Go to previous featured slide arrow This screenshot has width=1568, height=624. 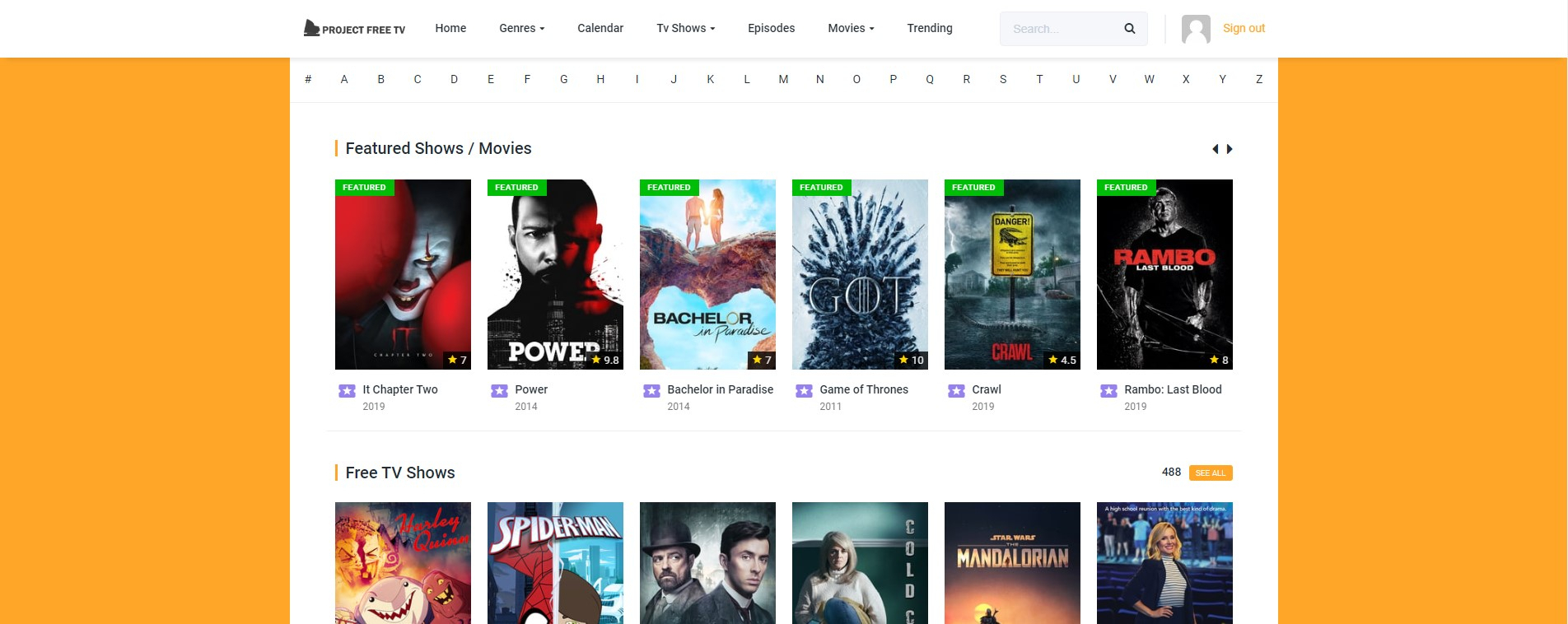[x=1215, y=149]
